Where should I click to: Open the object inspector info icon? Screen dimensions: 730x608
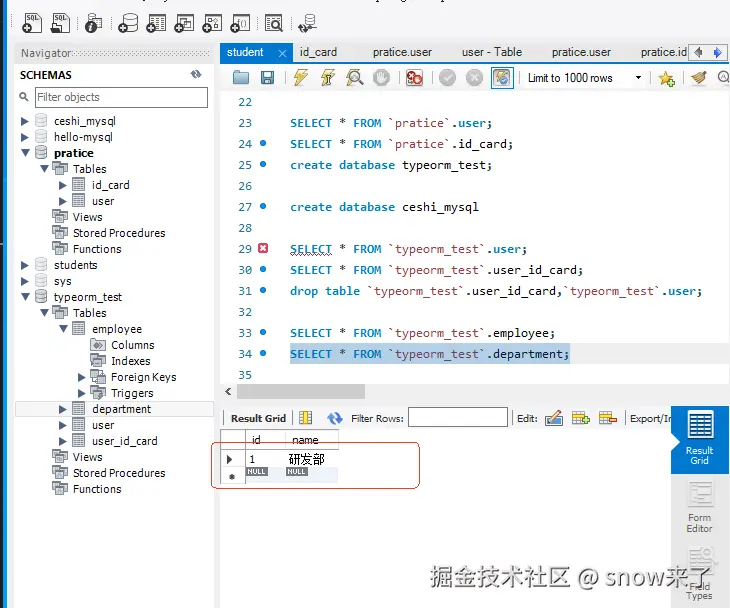tap(93, 23)
